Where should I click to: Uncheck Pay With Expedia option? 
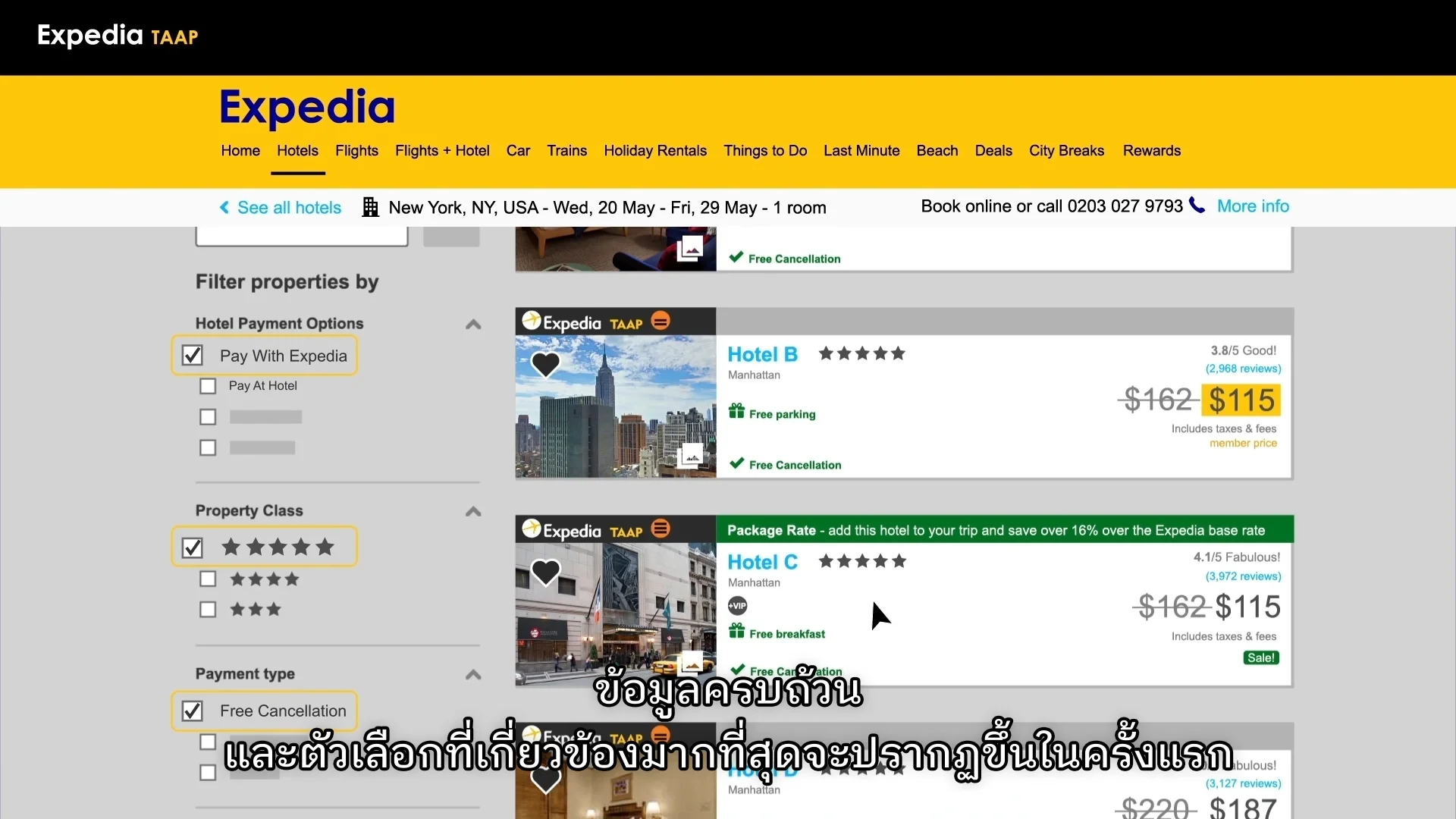(x=192, y=355)
